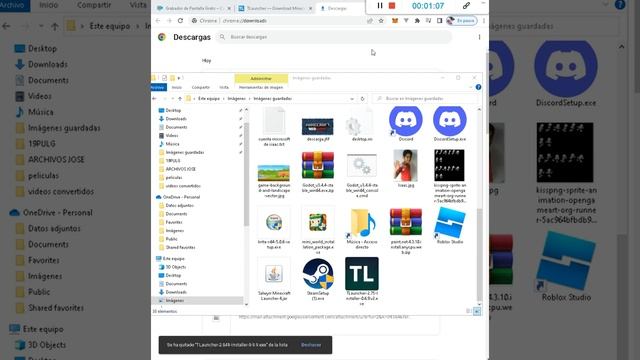Viewport: 640px width, 360px height.
Task: Select Música - Acceso directo shortcut
Action: (362, 228)
